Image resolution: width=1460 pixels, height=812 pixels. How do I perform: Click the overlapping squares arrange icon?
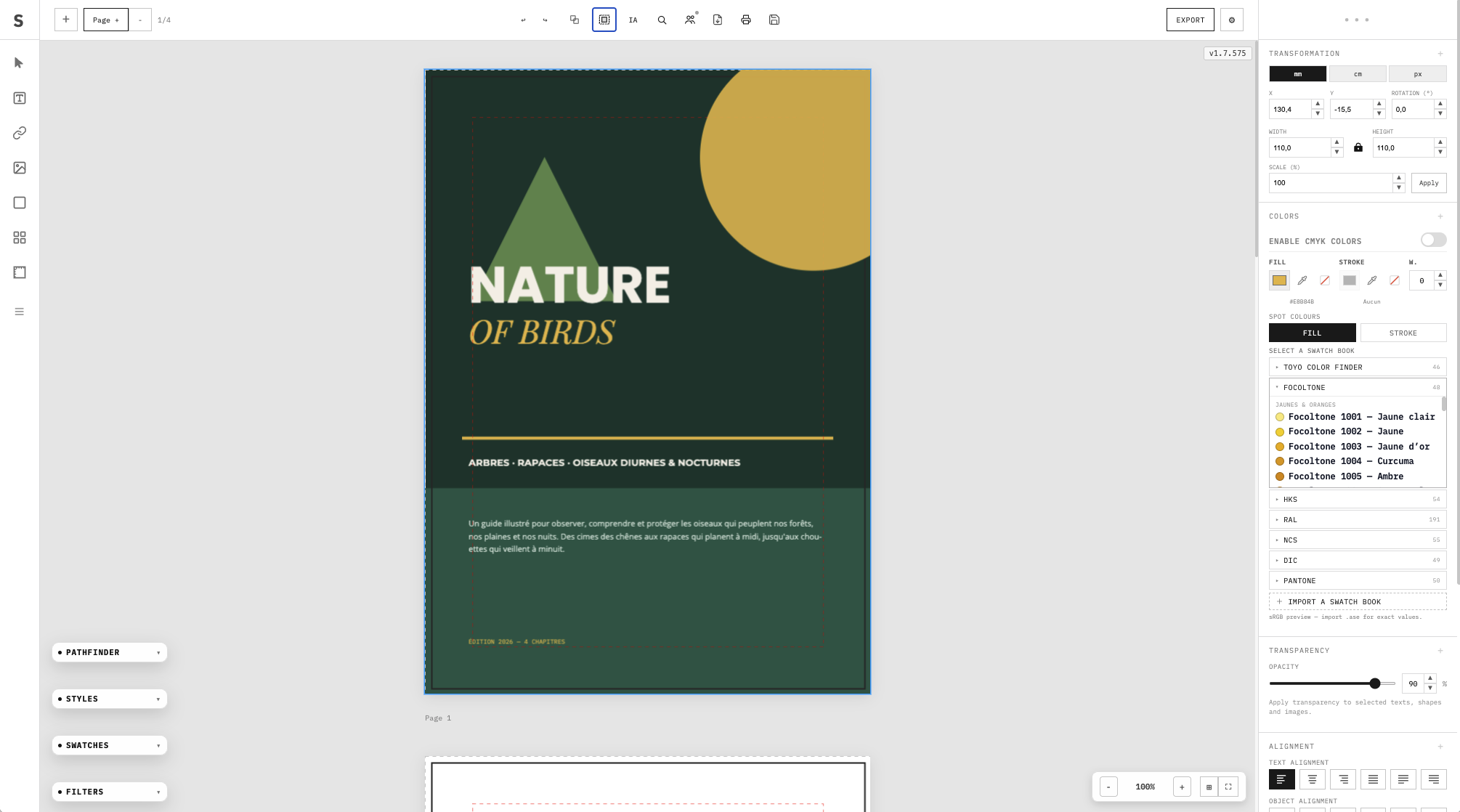pyautogui.click(x=575, y=20)
